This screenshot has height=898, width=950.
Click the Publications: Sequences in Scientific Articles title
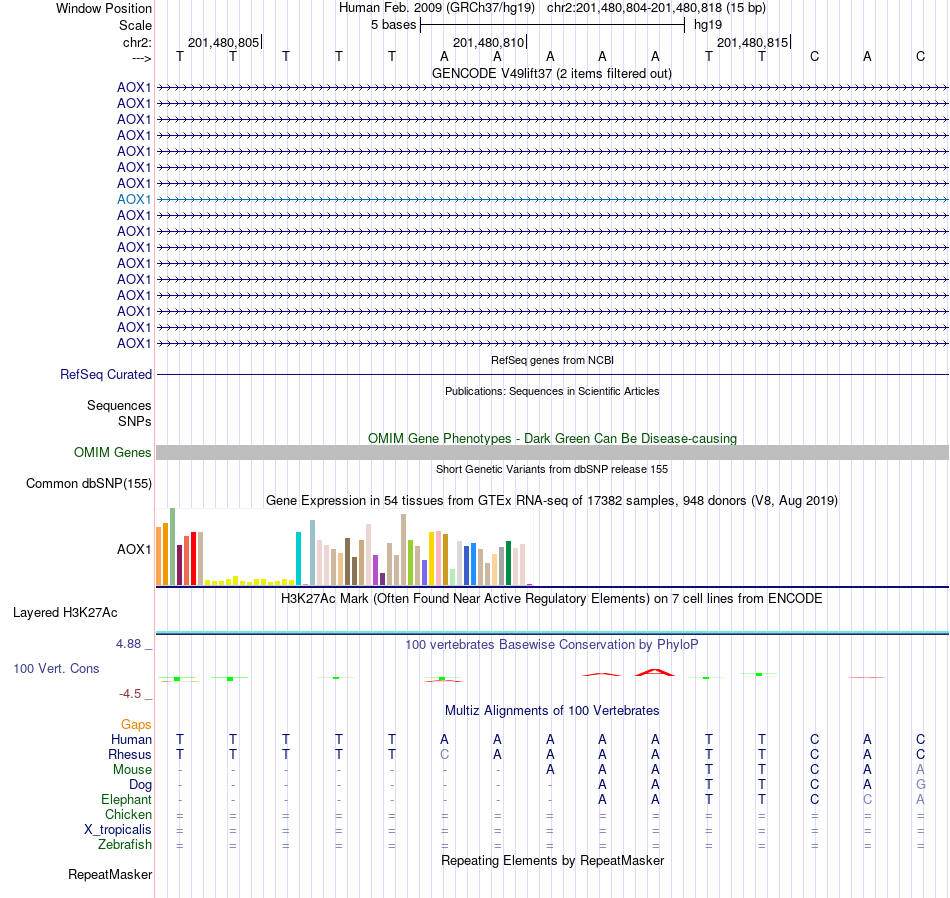pyautogui.click(x=552, y=391)
